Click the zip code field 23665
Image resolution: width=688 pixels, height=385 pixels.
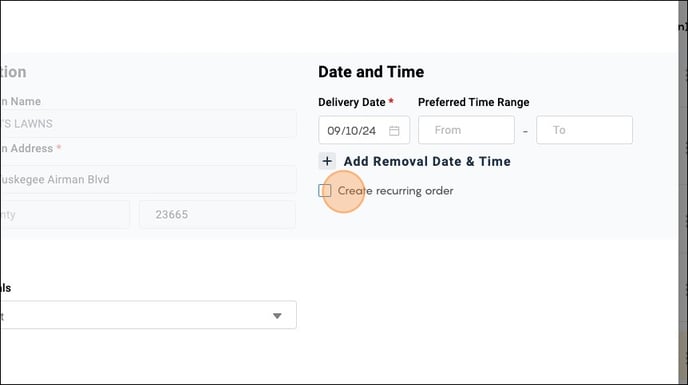217,214
